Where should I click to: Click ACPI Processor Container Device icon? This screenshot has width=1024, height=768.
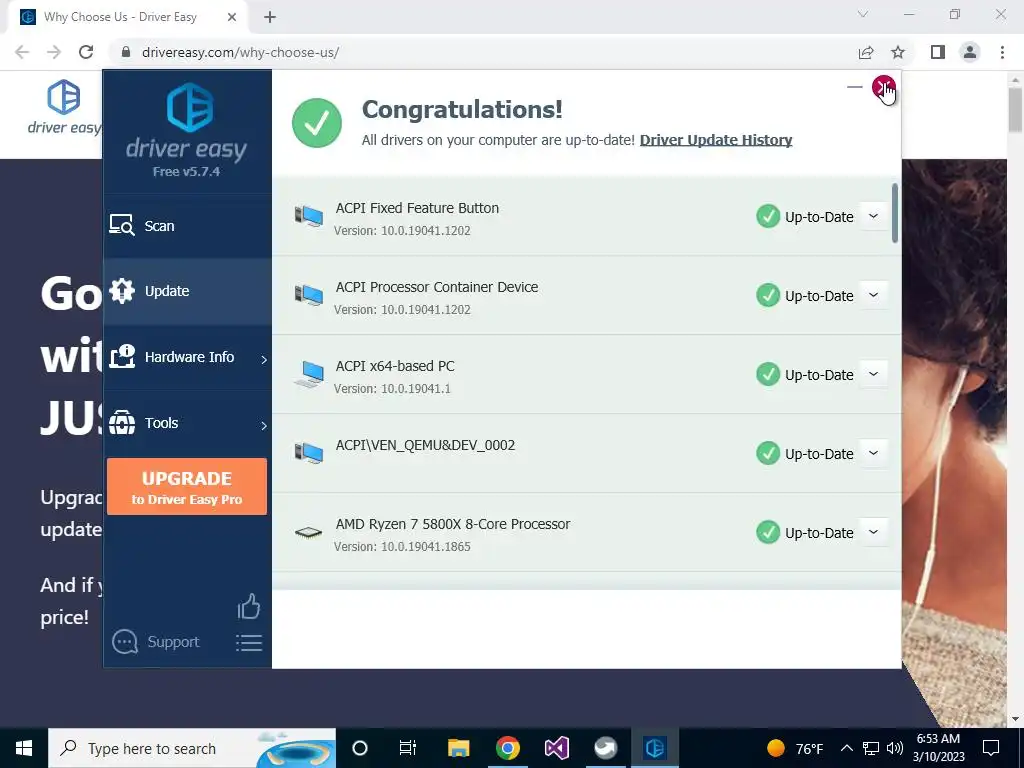(x=309, y=295)
